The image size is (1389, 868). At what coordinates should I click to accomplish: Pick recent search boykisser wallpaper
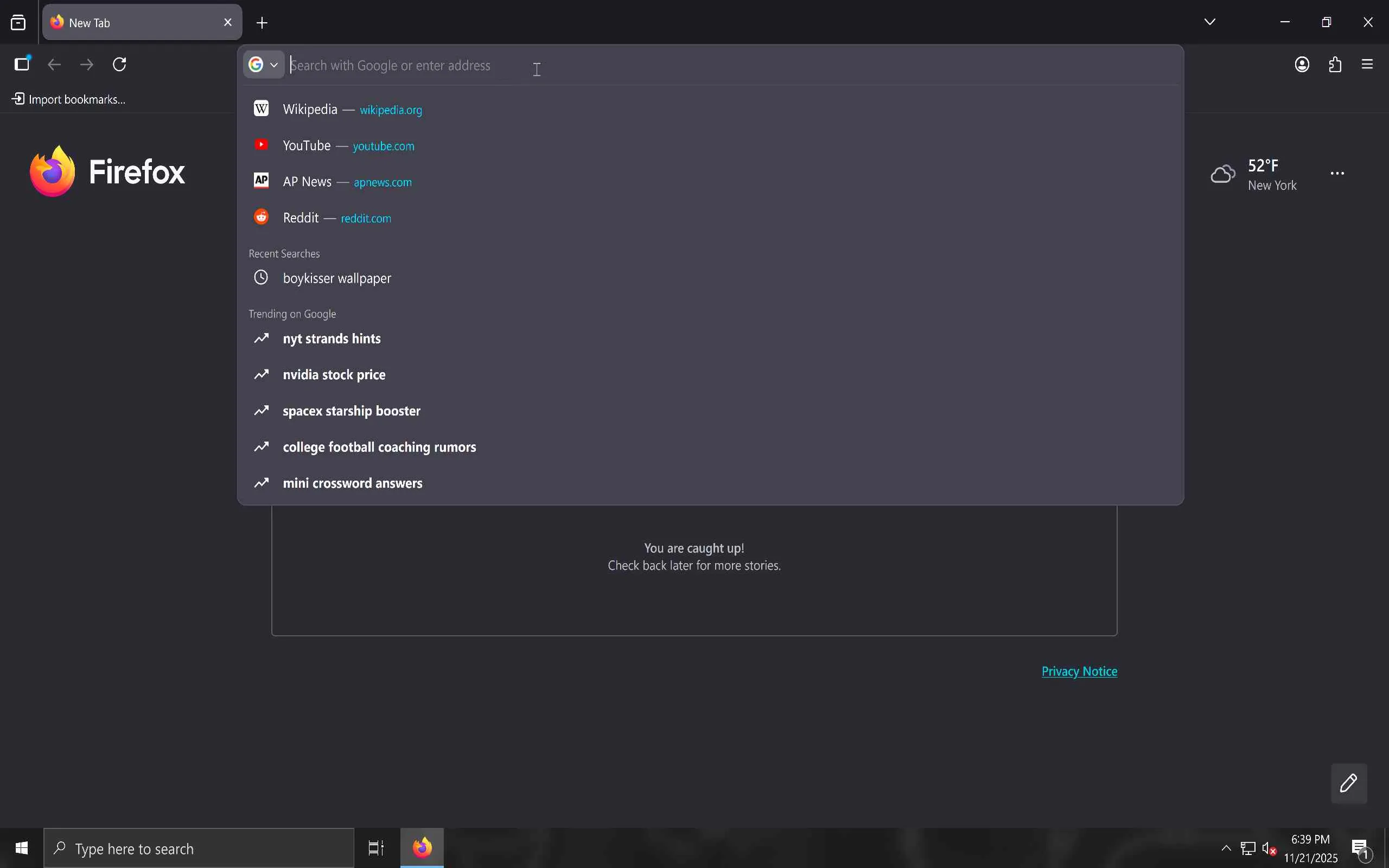[337, 278]
